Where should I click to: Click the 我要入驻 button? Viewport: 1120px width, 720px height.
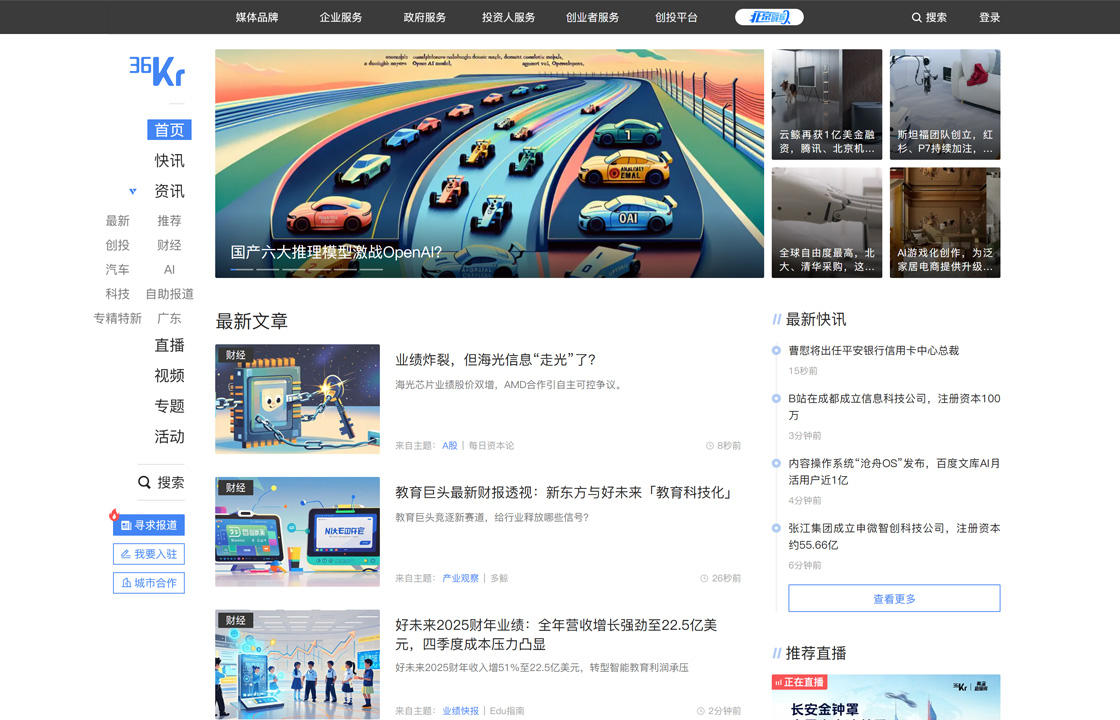(149, 554)
